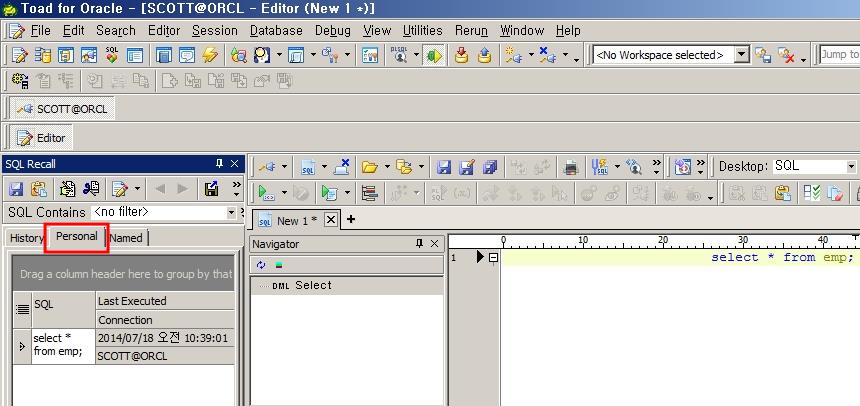Image resolution: width=860 pixels, height=406 pixels.
Task: Click the binoculars search icon in SQL Recall
Action: 91,189
